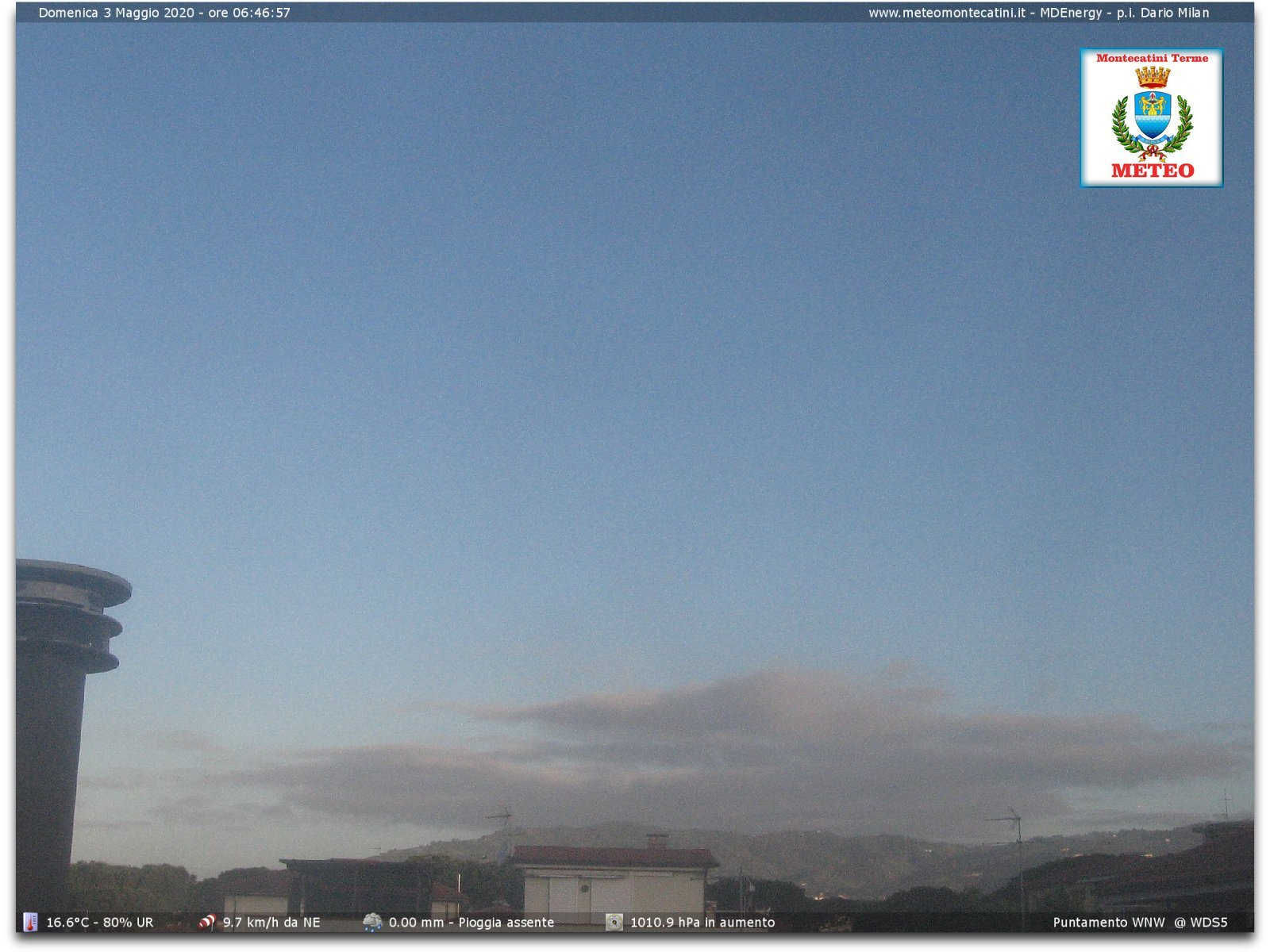This screenshot has width=1270, height=952.
Task: Click the Montecatini Terme logo title
Action: pyautogui.click(x=1152, y=58)
